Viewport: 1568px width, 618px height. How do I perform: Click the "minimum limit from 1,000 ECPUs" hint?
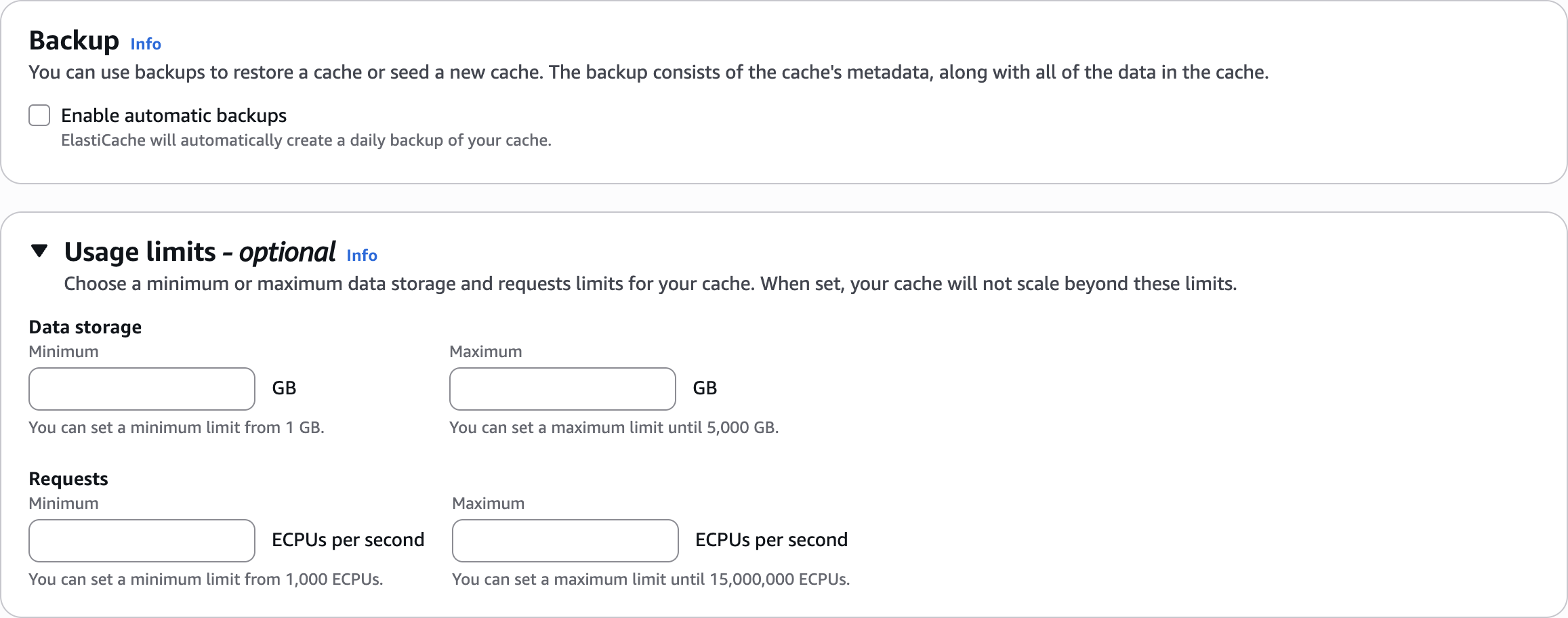[x=206, y=579]
